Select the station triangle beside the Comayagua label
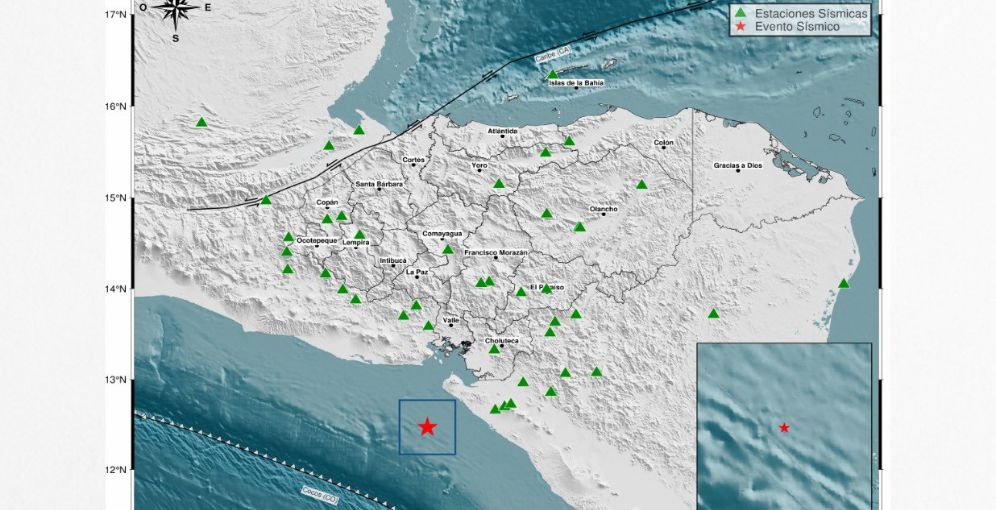Image resolution: width=996 pixels, height=510 pixels. [x=447, y=249]
